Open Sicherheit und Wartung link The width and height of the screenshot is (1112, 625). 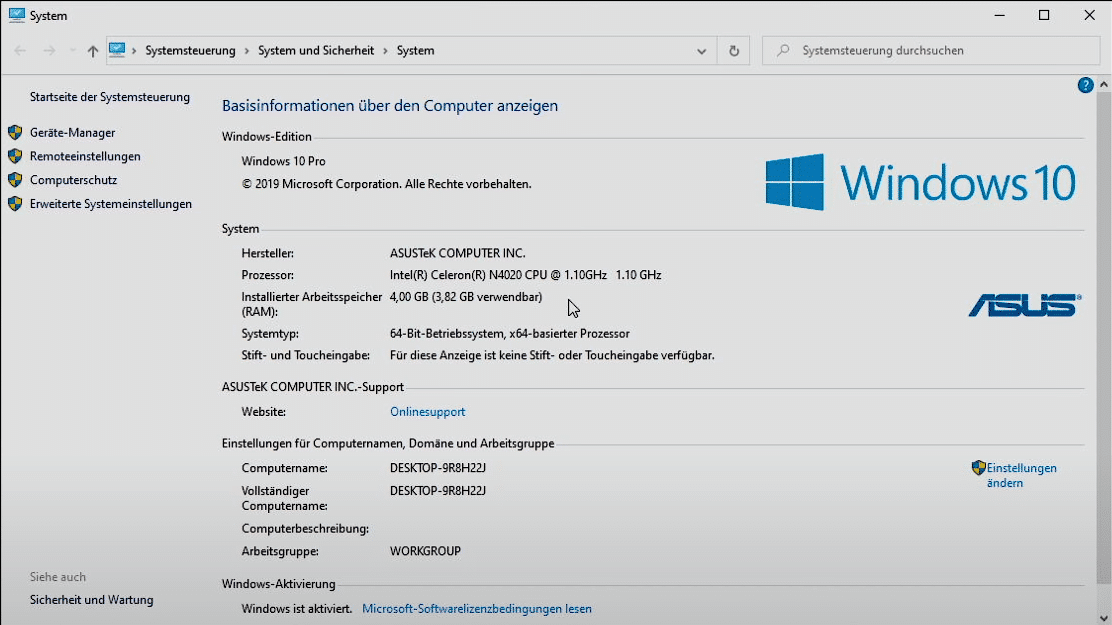[x=91, y=599]
